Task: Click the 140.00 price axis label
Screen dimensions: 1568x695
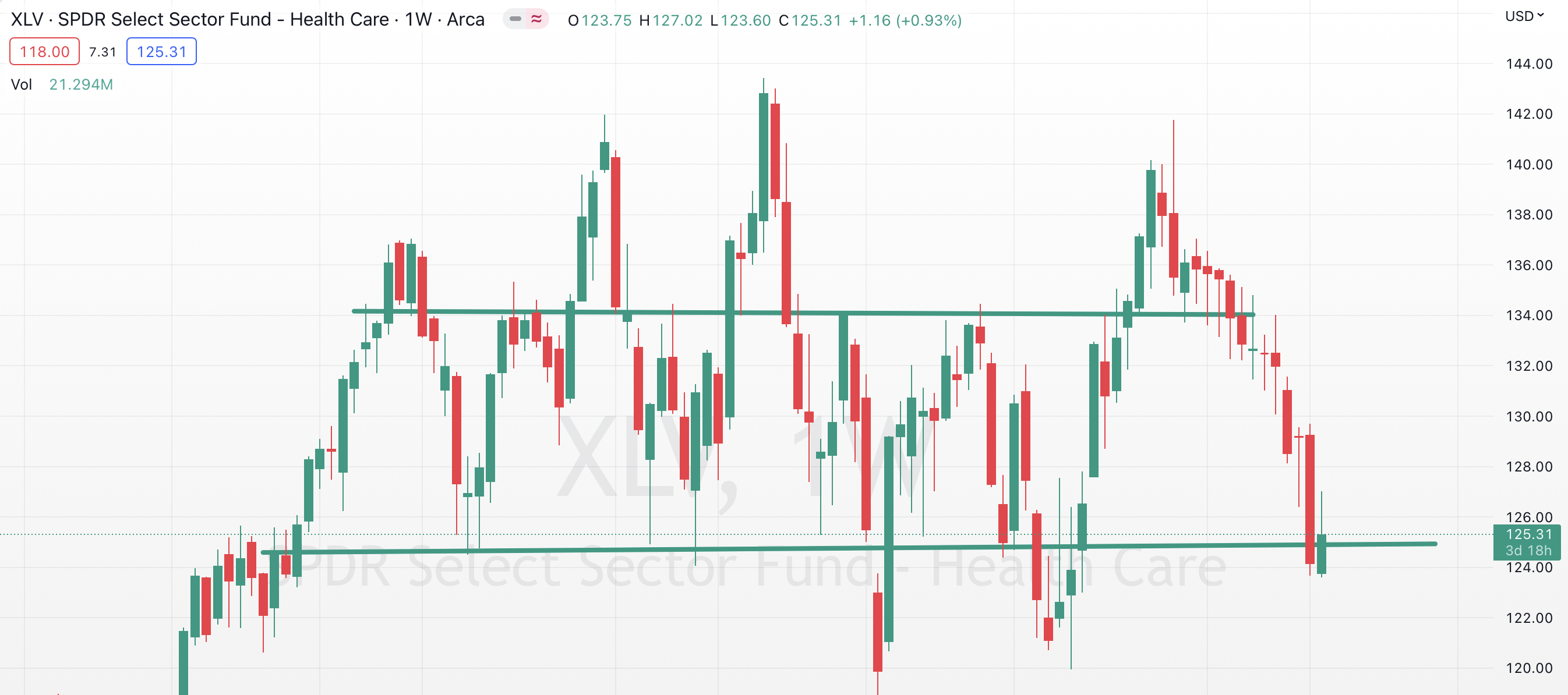Action: [x=1529, y=164]
